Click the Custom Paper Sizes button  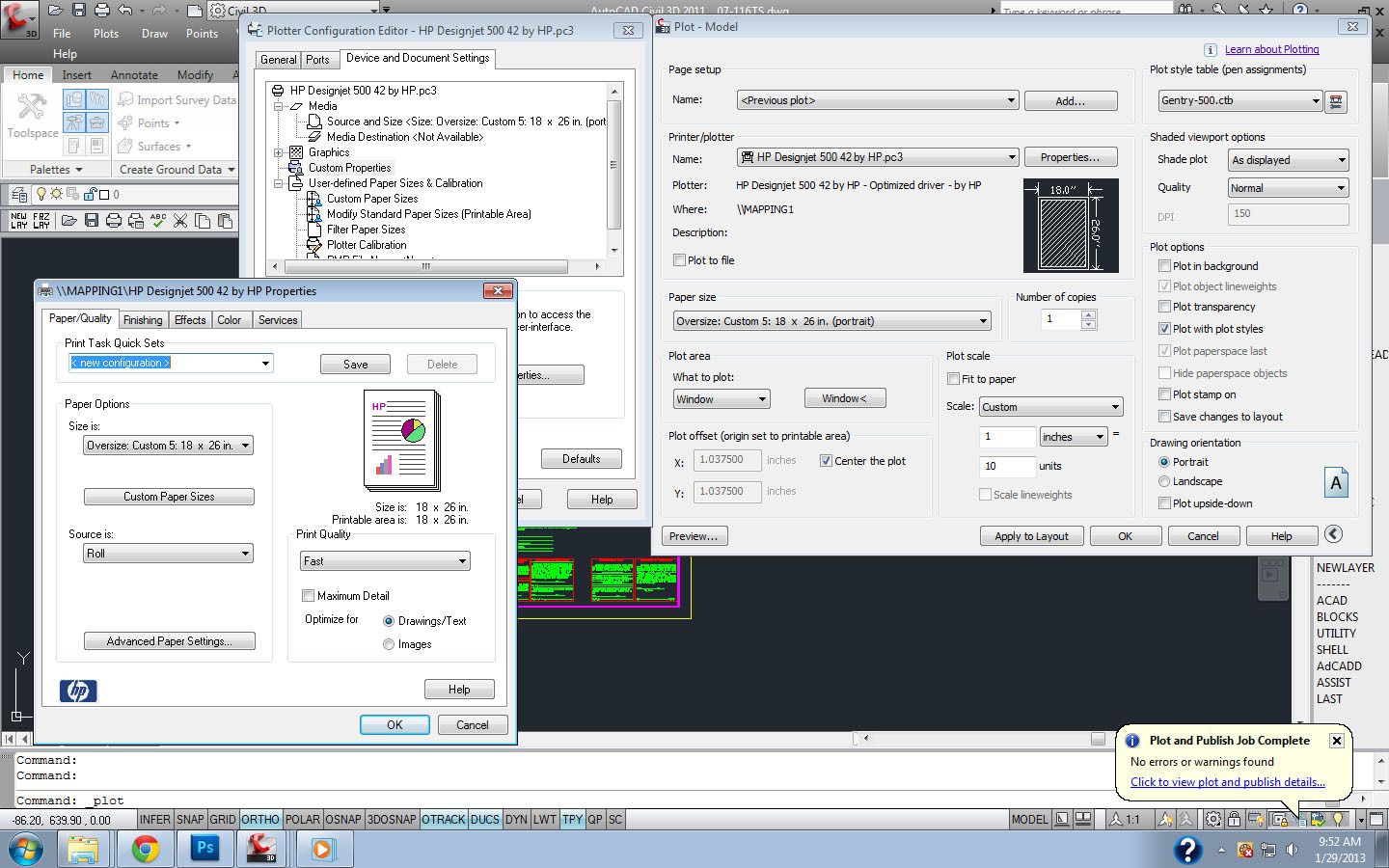pos(169,497)
